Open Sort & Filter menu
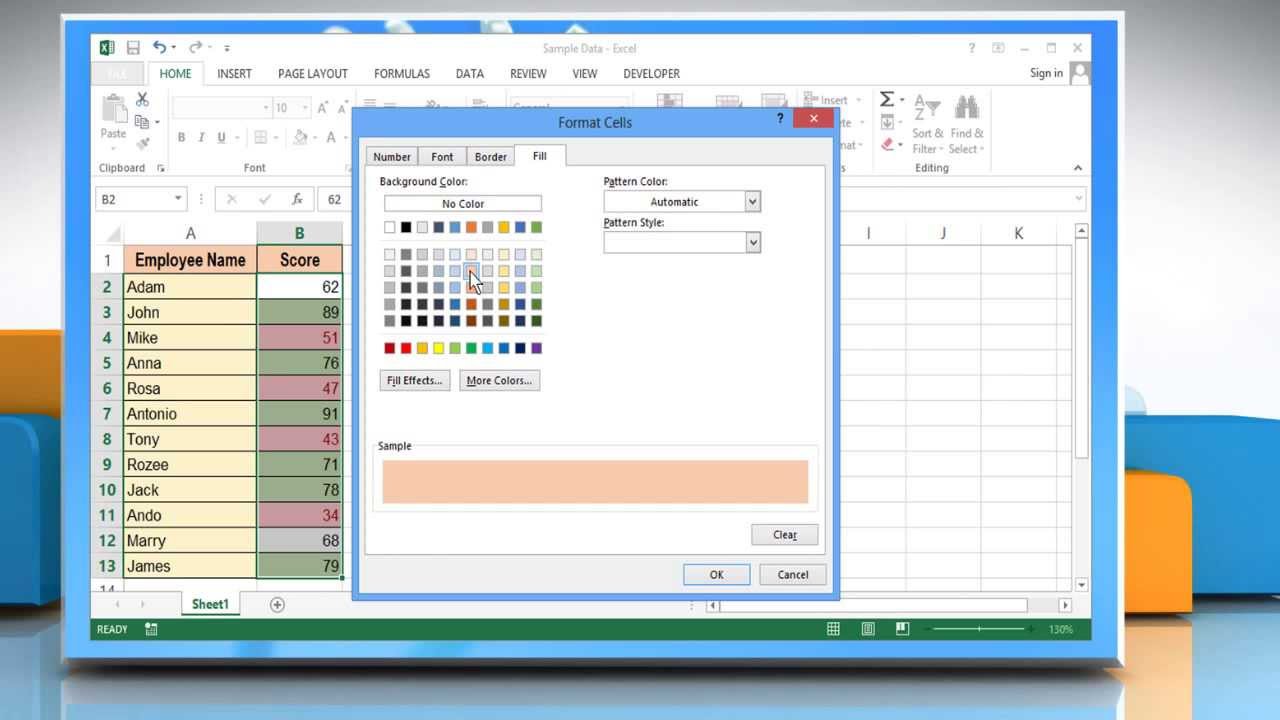 coord(927,125)
